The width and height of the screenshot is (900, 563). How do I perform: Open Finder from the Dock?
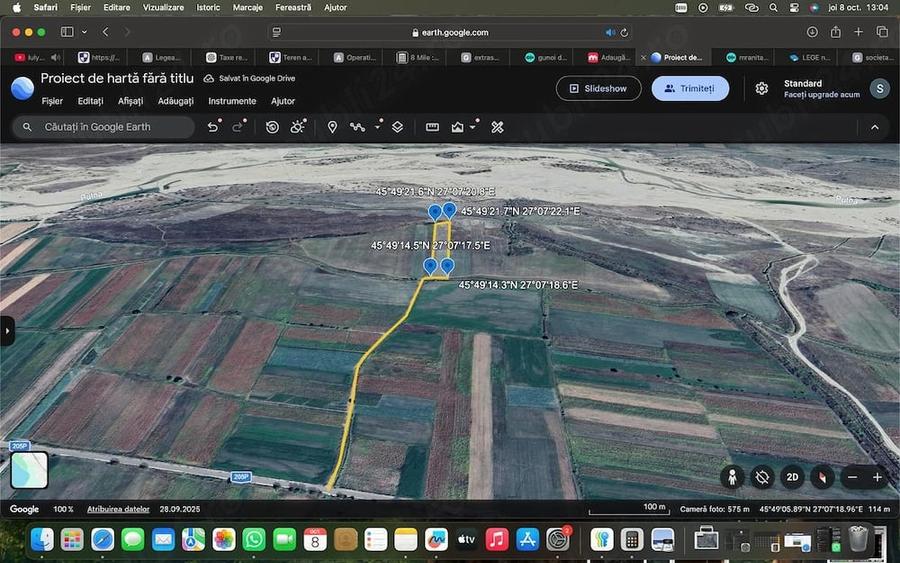(42, 539)
